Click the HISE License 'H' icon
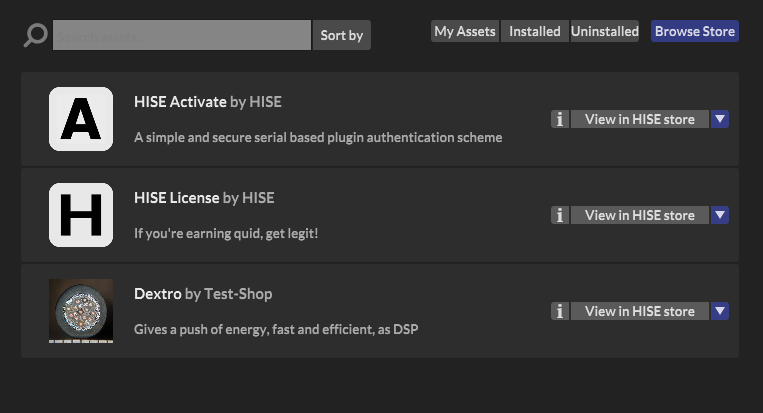The width and height of the screenshot is (763, 413). point(81,215)
